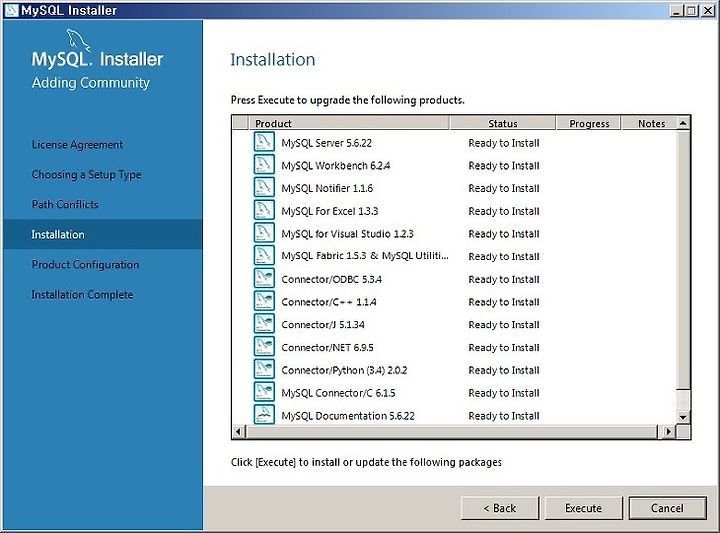
Task: Sort list by Product column header
Action: tap(349, 123)
